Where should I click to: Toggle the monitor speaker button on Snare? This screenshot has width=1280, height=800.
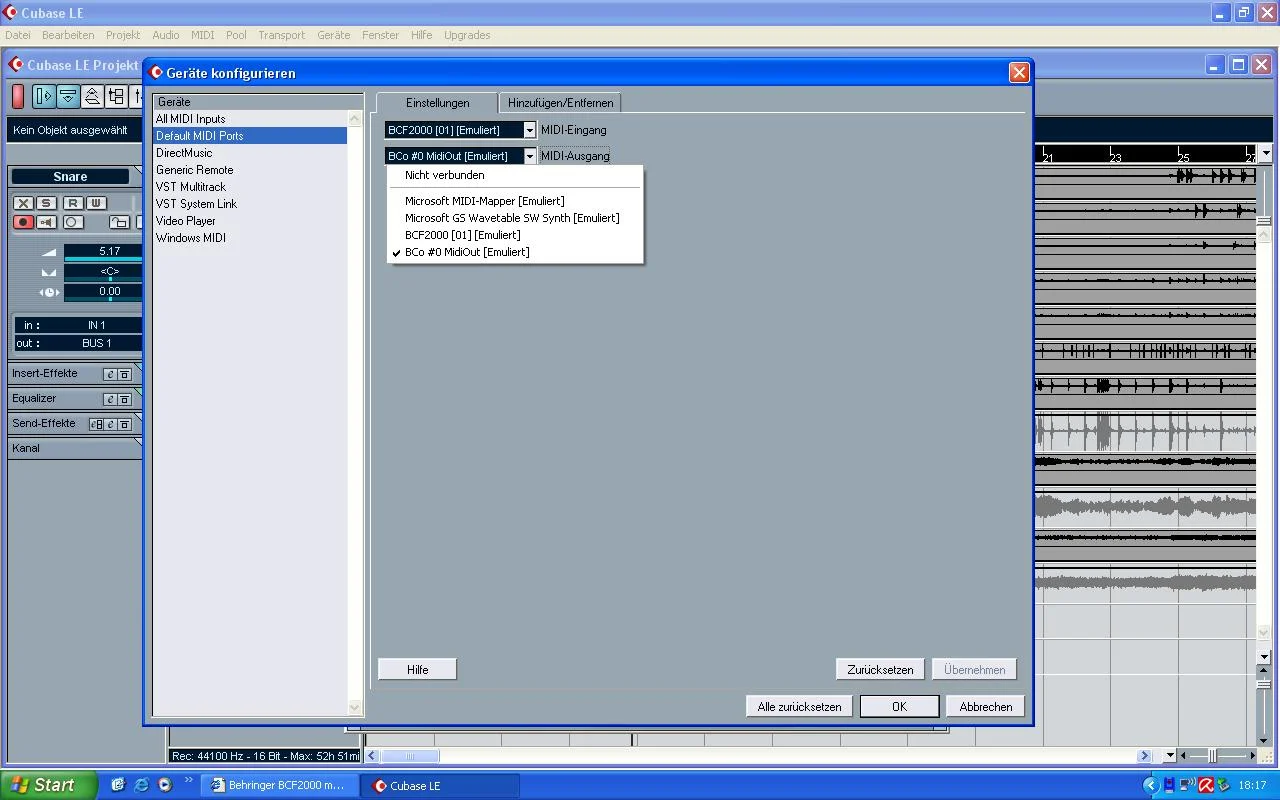point(46,222)
